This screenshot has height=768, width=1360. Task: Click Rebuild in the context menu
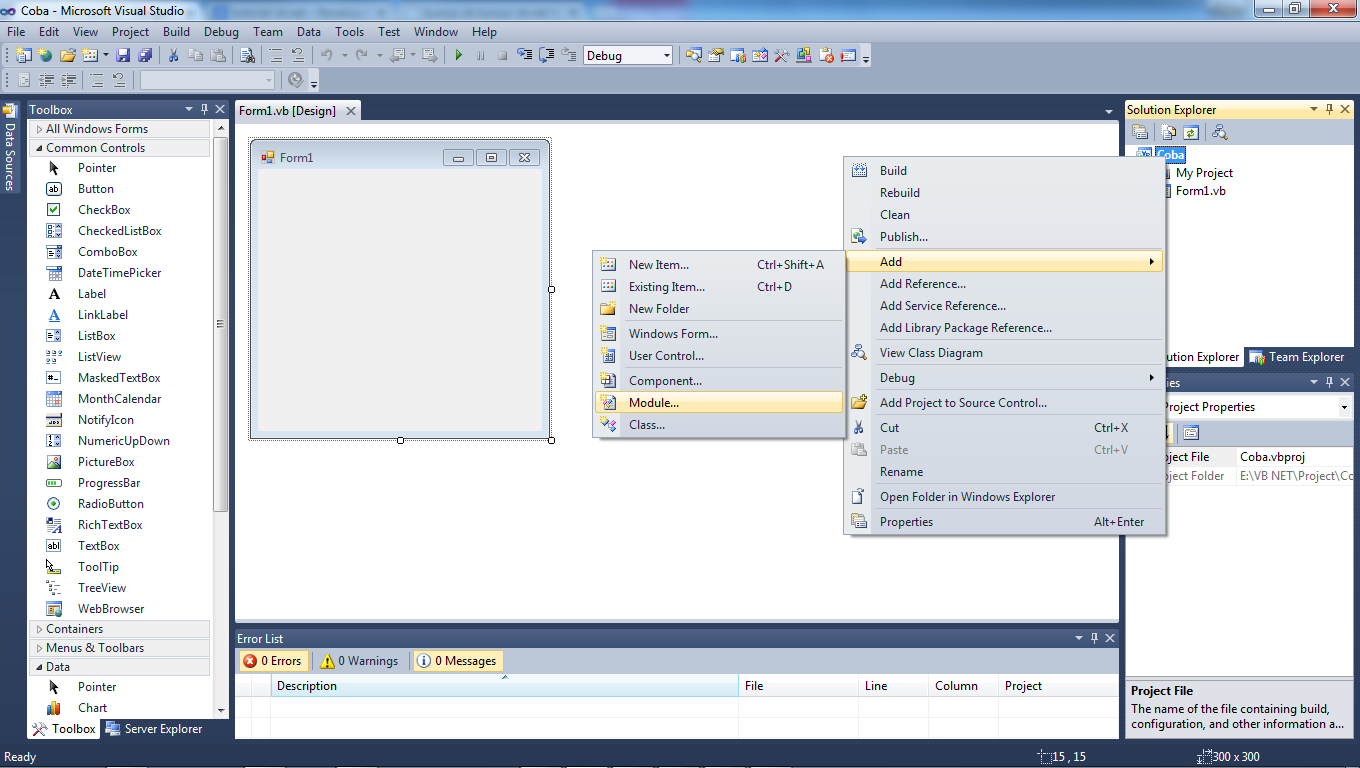(1005, 193)
